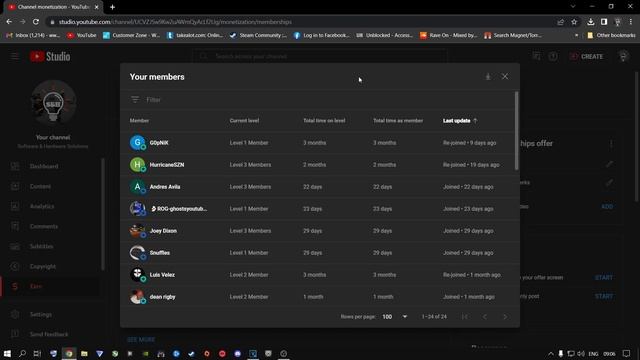Open the channel profile picture
This screenshot has width=640, height=360.
[x=53, y=102]
